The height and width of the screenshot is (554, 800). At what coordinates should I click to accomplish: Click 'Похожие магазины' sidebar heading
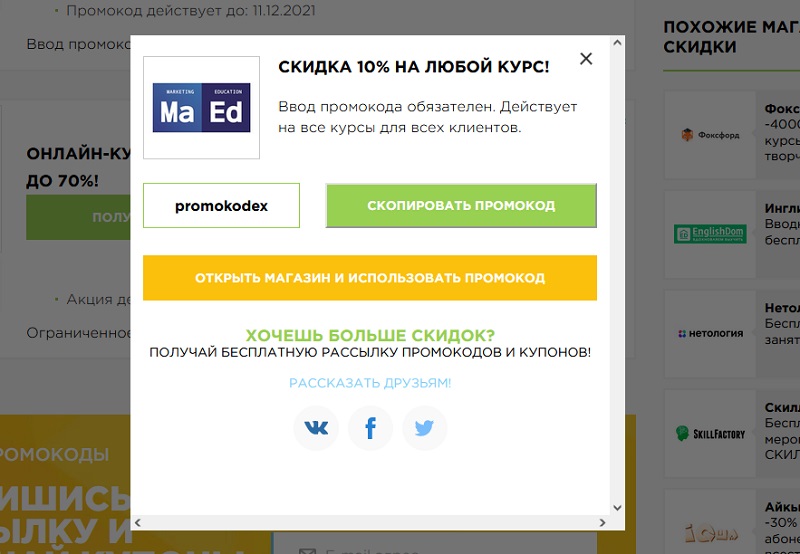pyautogui.click(x=732, y=37)
